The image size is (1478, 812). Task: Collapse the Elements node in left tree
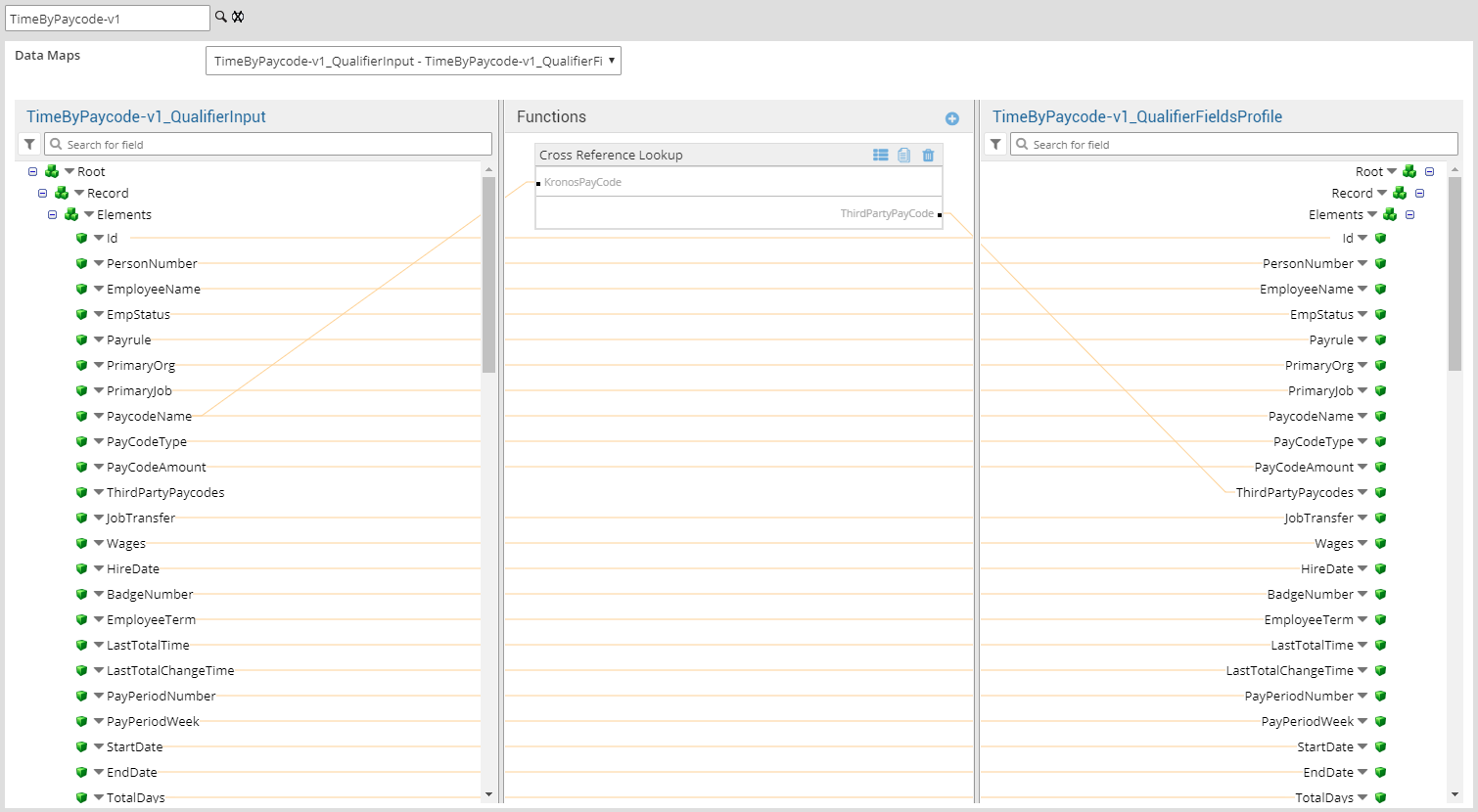[53, 215]
